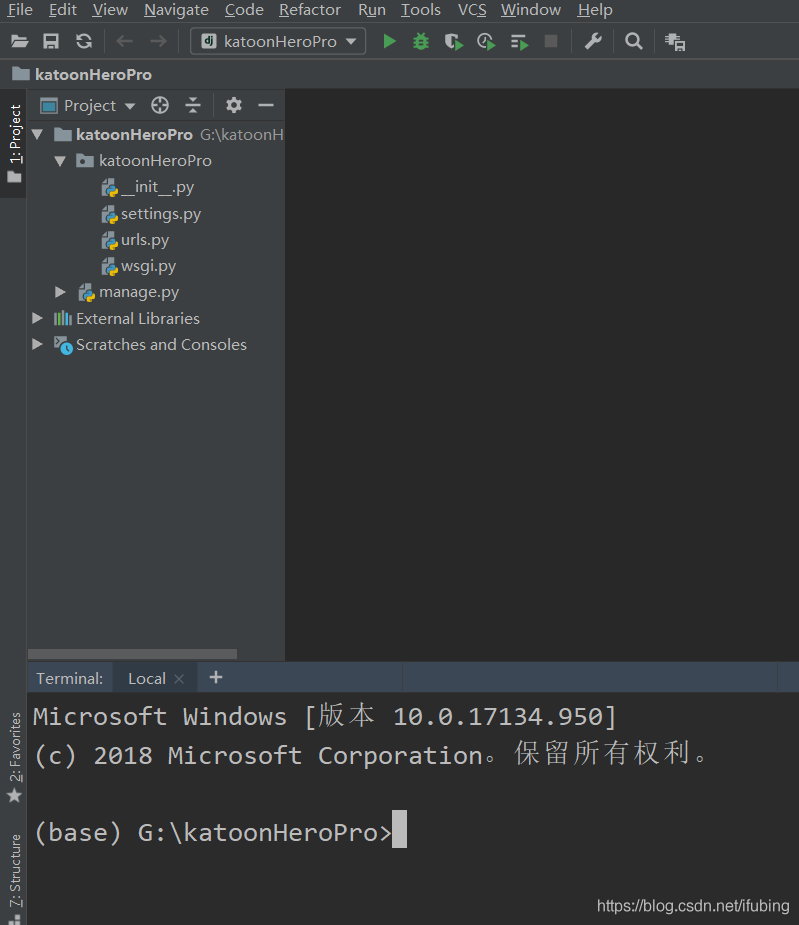Image resolution: width=799 pixels, height=925 pixels.
Task: Select External Libraries label
Action: (137, 319)
